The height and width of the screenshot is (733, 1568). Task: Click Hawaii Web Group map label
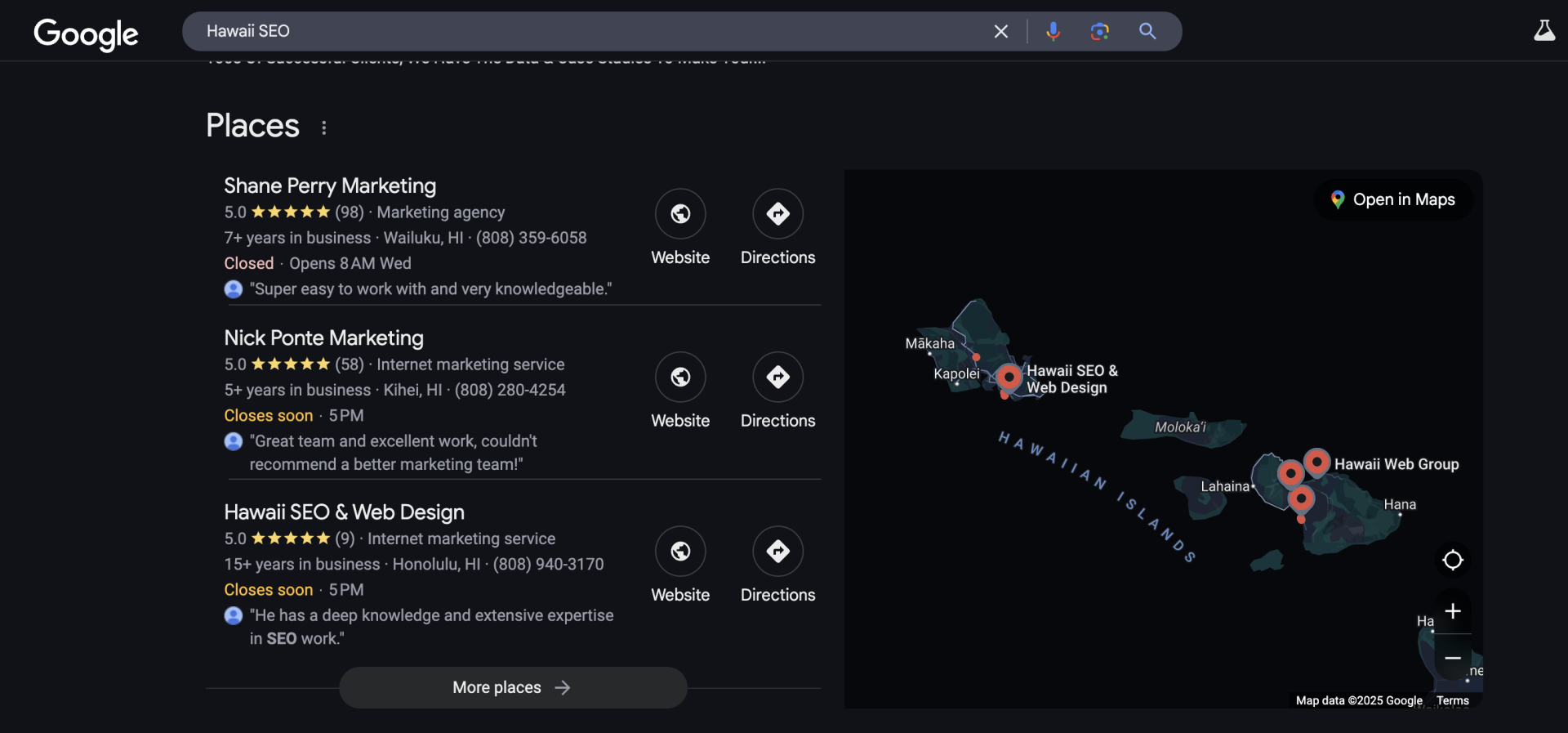pyautogui.click(x=1396, y=464)
